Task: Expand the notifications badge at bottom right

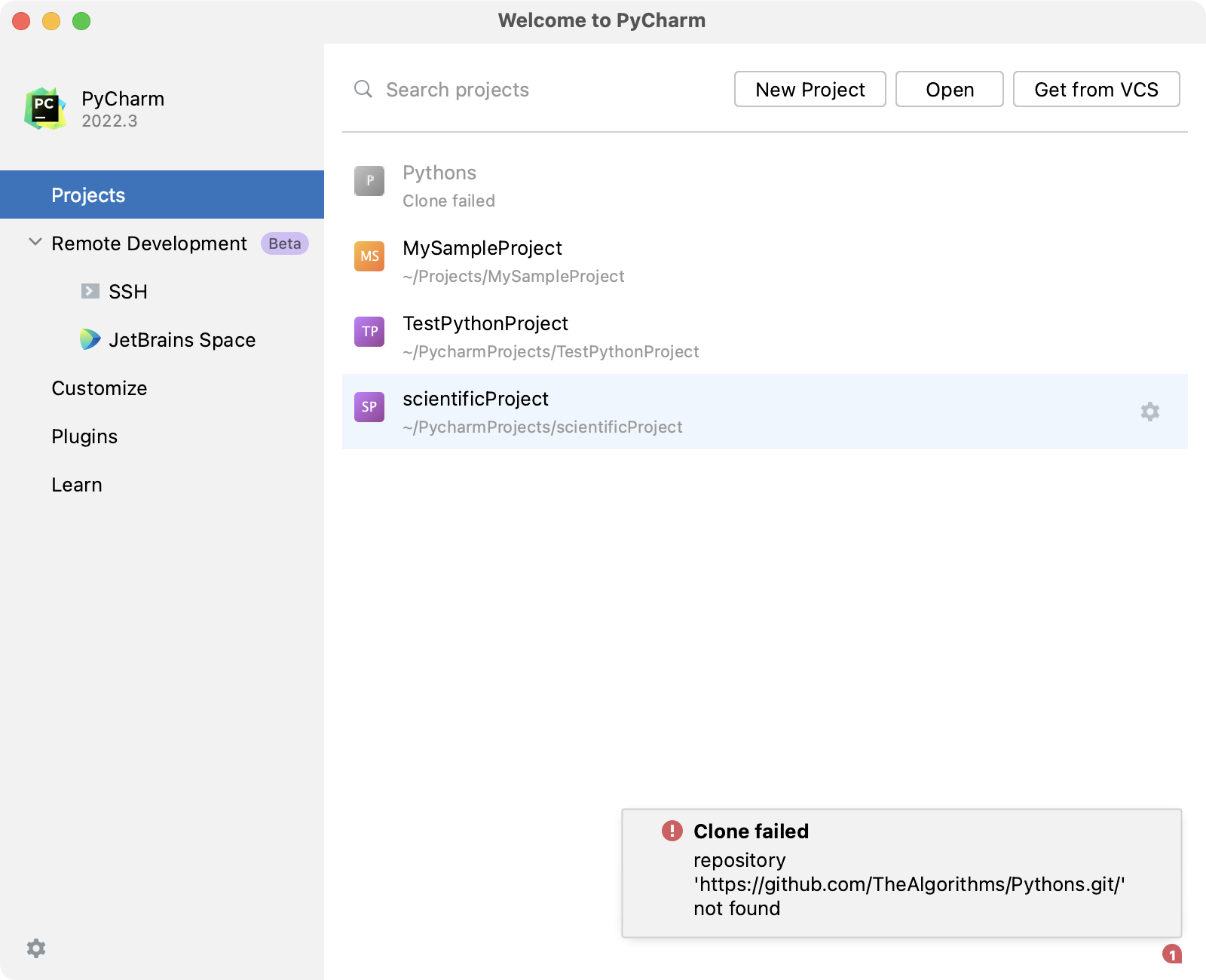Action: tap(1173, 956)
